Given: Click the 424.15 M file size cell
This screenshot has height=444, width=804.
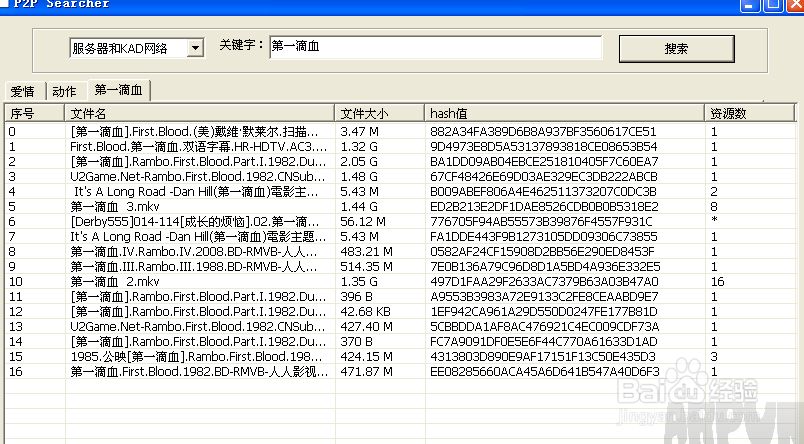Looking at the screenshot, I should pyautogui.click(x=366, y=357).
